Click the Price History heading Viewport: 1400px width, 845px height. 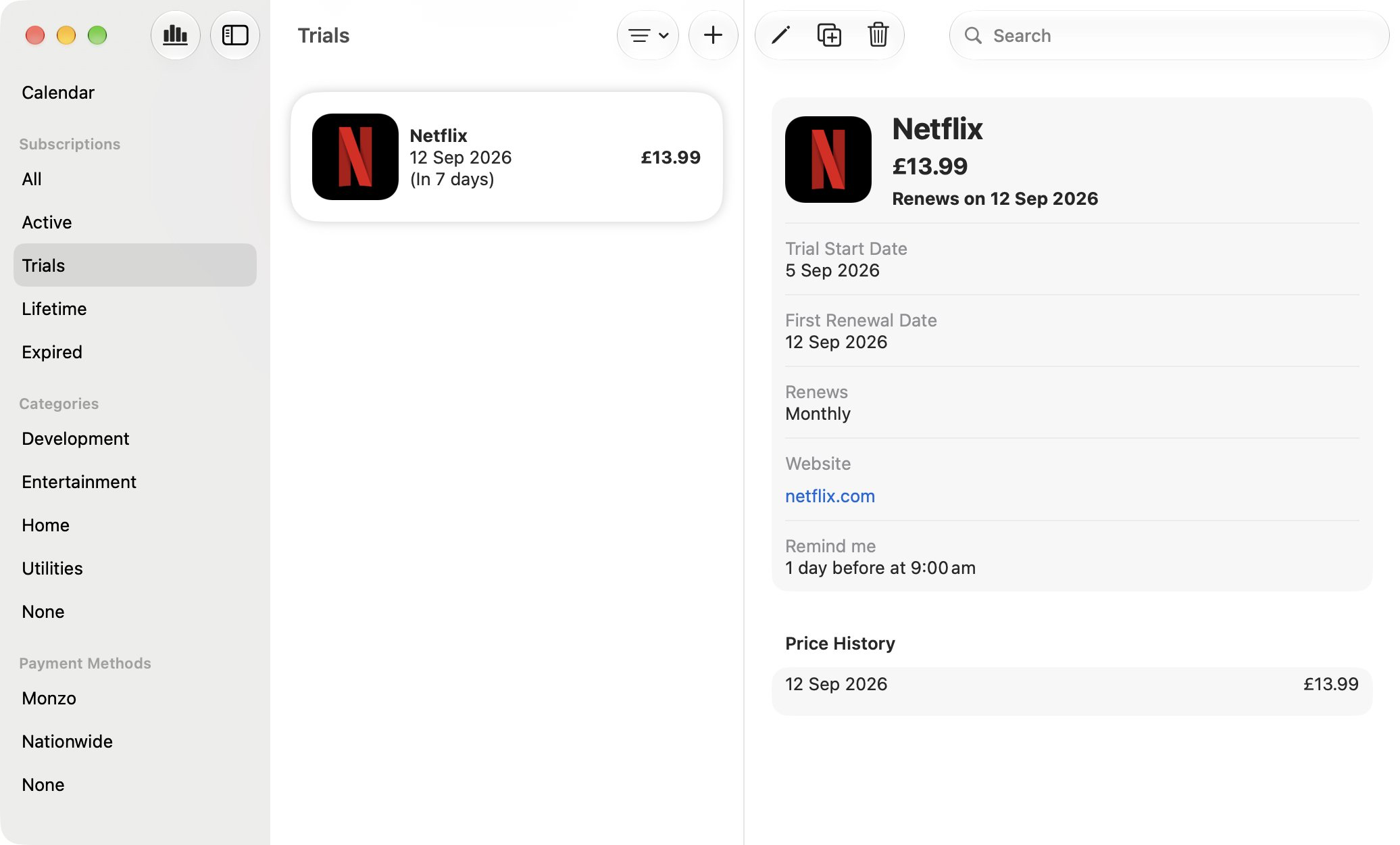840,644
